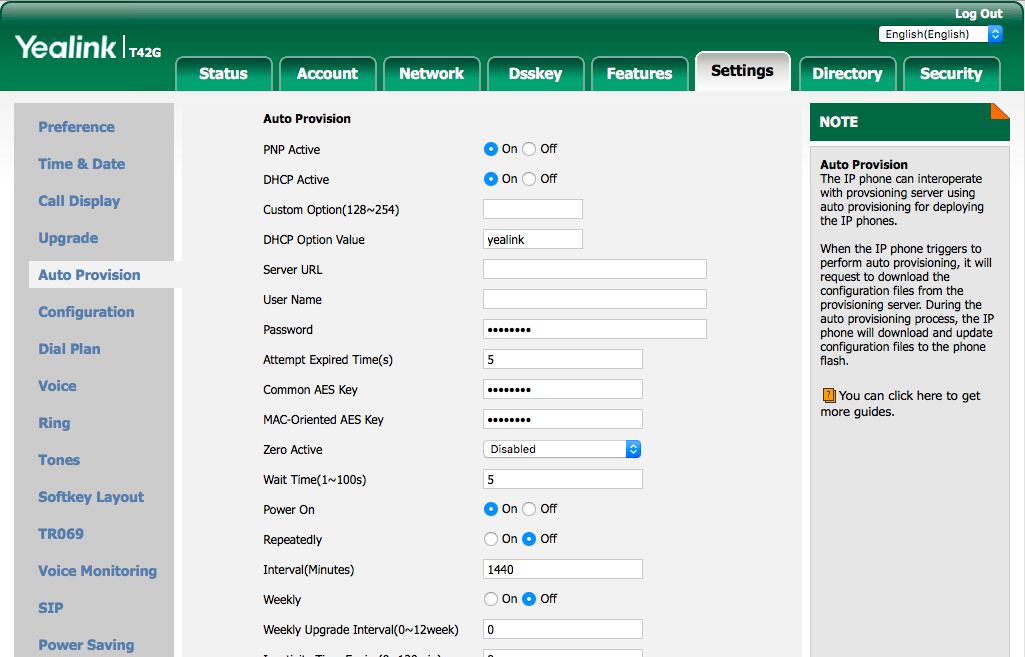Image resolution: width=1025 pixels, height=657 pixels.
Task: Click the help guide icon in the note panel
Action: point(828,396)
